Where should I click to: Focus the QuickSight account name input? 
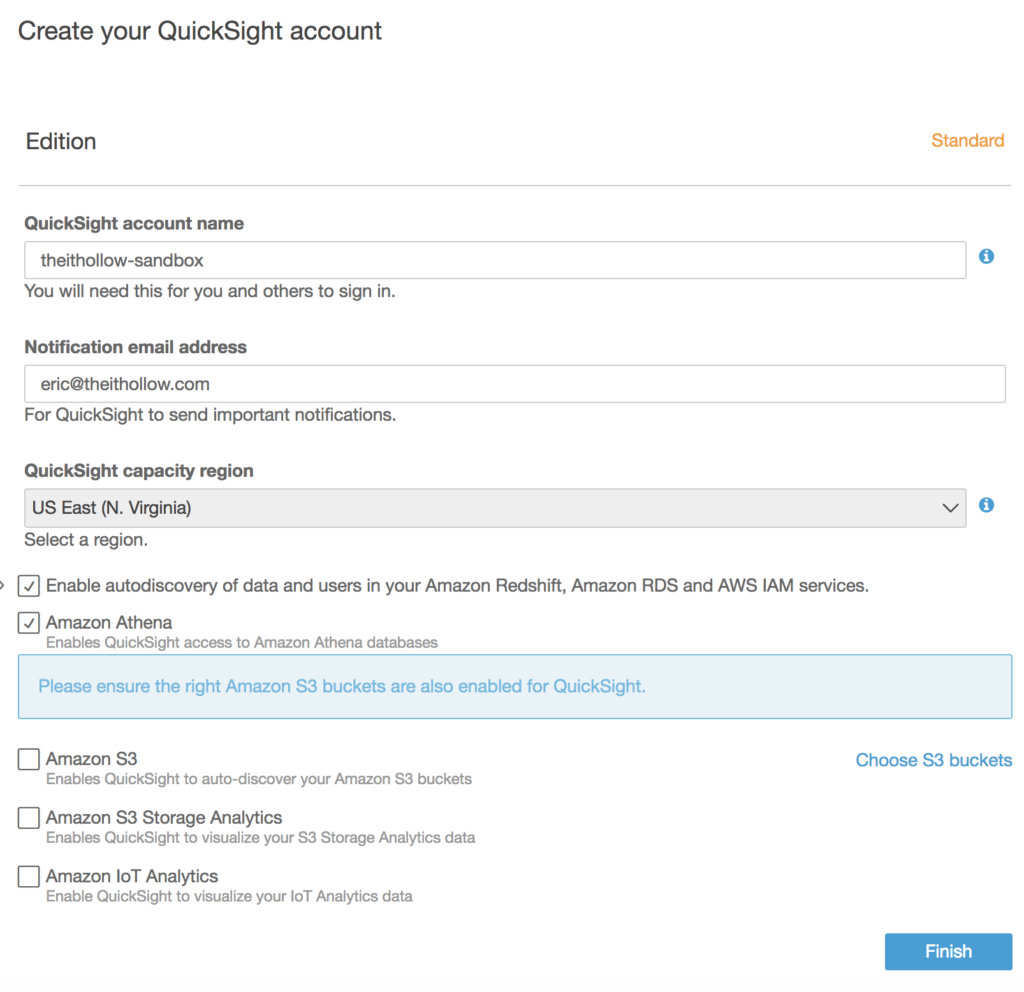495,260
